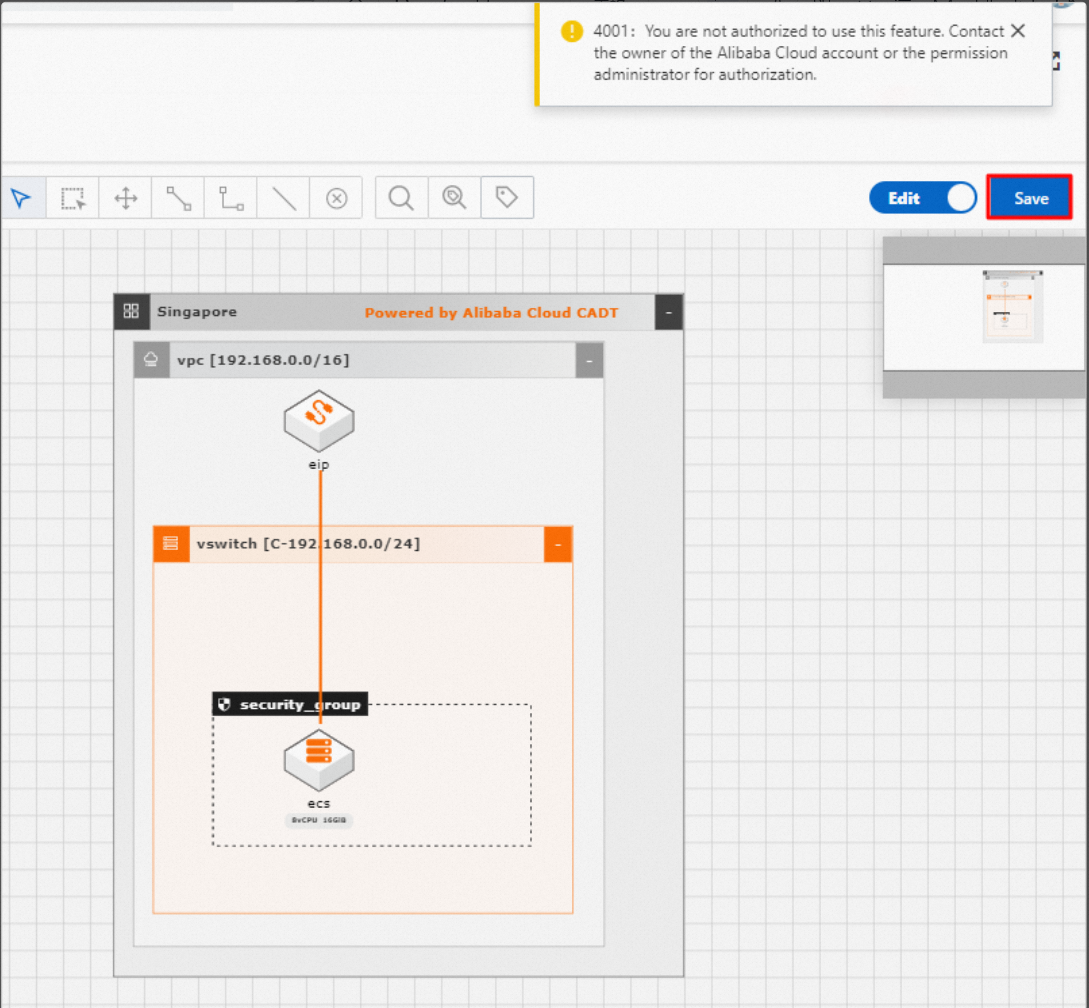1089x1008 pixels.
Task: Save the architecture diagram
Action: pos(1030,198)
